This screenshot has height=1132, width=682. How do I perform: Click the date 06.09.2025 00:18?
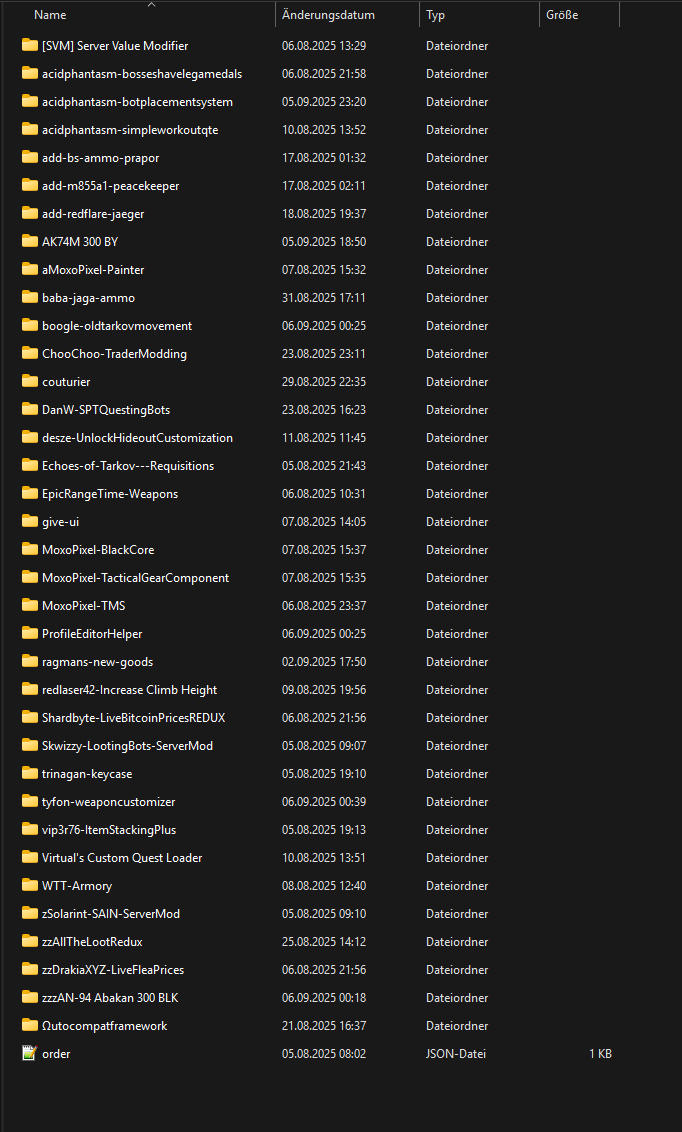(x=324, y=998)
